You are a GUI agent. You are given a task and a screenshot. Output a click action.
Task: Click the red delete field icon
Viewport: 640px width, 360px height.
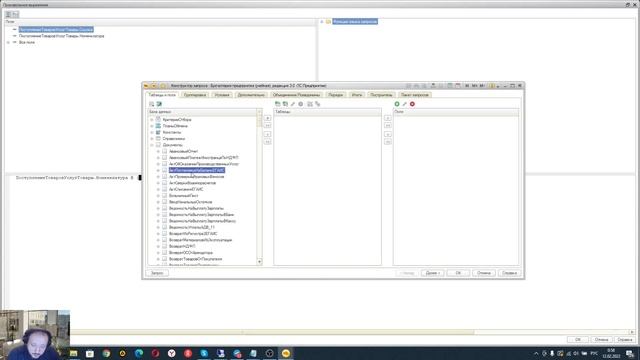[412, 104]
